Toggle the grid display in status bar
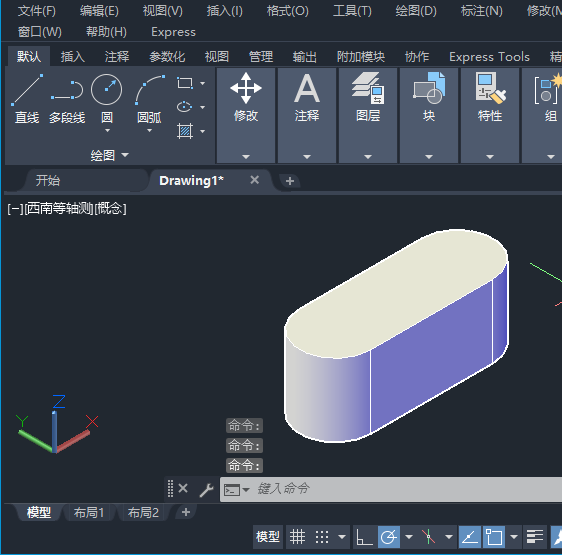The height and width of the screenshot is (555, 562). coord(297,537)
